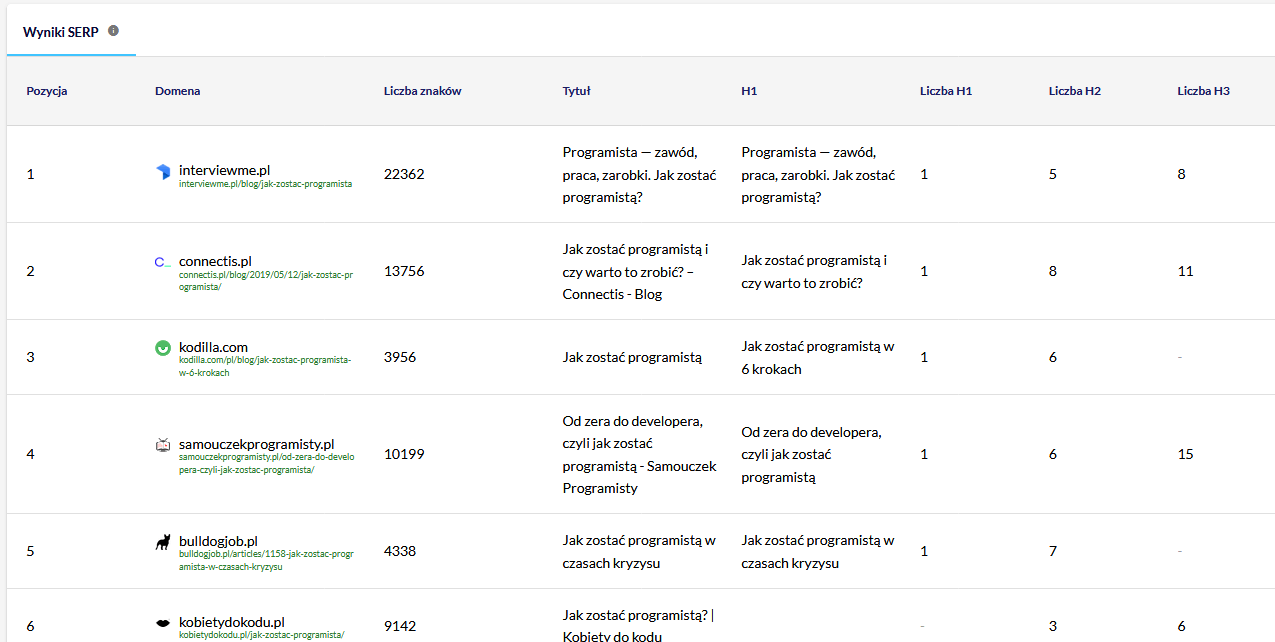Select the Wyniki SERP tab
This screenshot has height=642, width=1275.
[x=60, y=31]
